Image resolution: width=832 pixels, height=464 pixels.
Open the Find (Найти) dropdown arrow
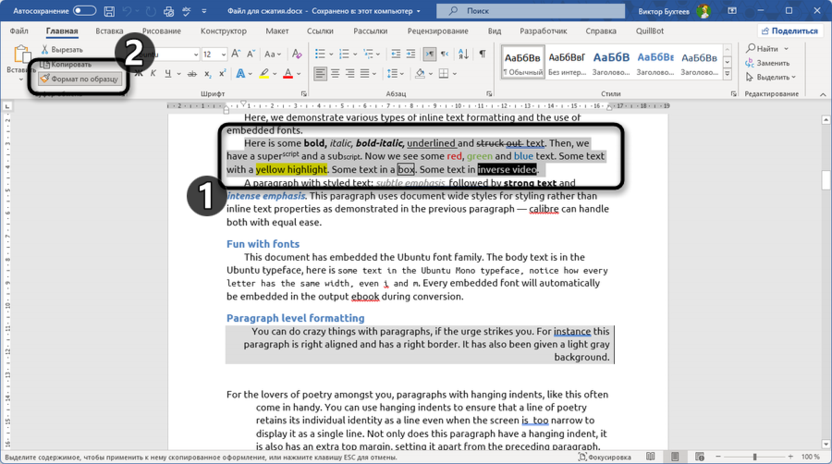click(787, 49)
